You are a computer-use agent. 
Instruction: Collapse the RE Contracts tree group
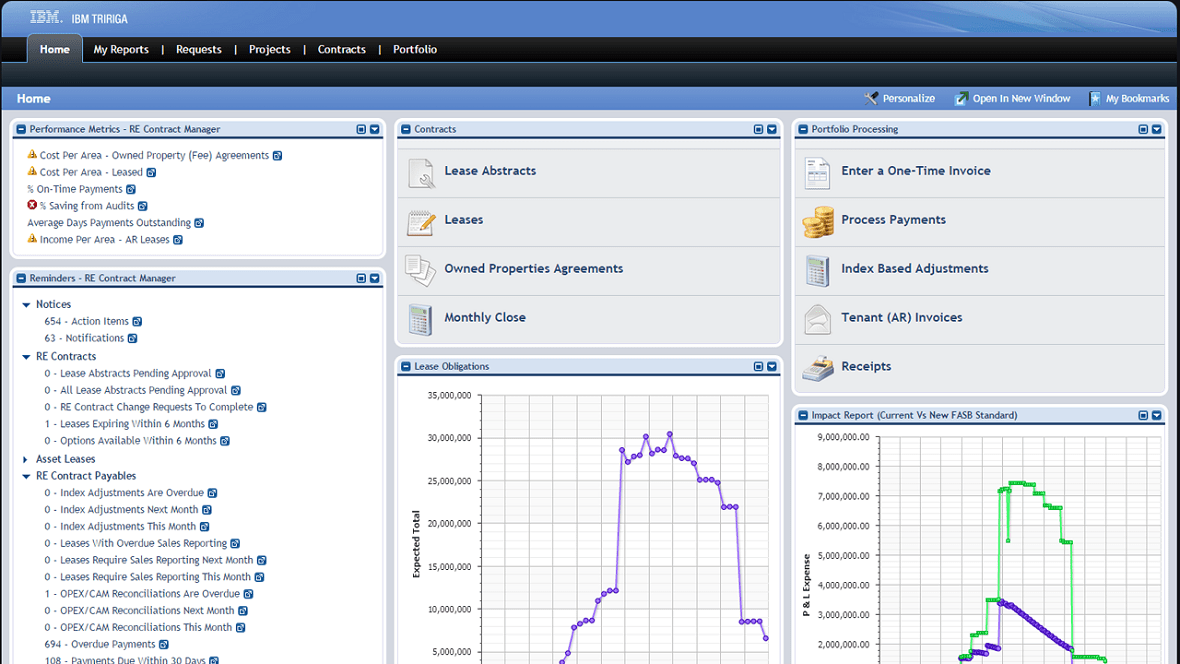coord(26,357)
